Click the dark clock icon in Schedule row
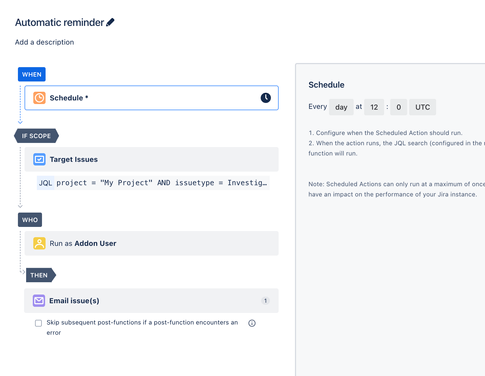Screen dimensions: 485x376 (x=266, y=98)
